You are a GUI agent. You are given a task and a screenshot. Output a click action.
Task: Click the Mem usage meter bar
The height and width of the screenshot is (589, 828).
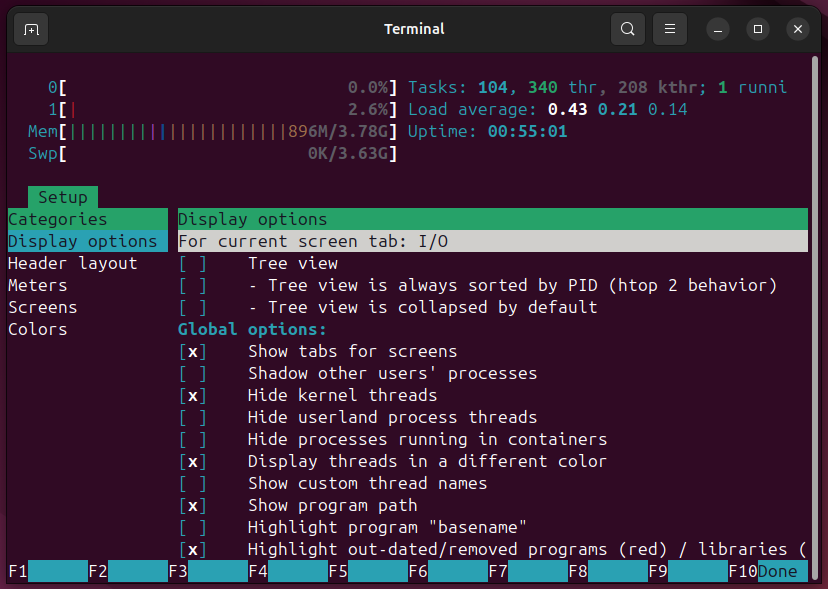click(x=212, y=132)
